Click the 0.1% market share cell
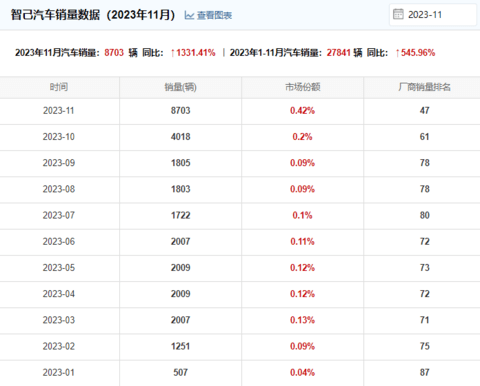The image size is (480, 386). click(x=302, y=215)
